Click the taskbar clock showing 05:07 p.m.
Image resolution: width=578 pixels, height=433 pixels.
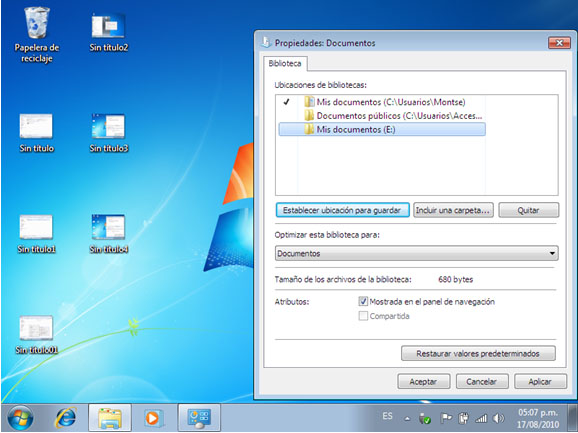[x=538, y=418]
